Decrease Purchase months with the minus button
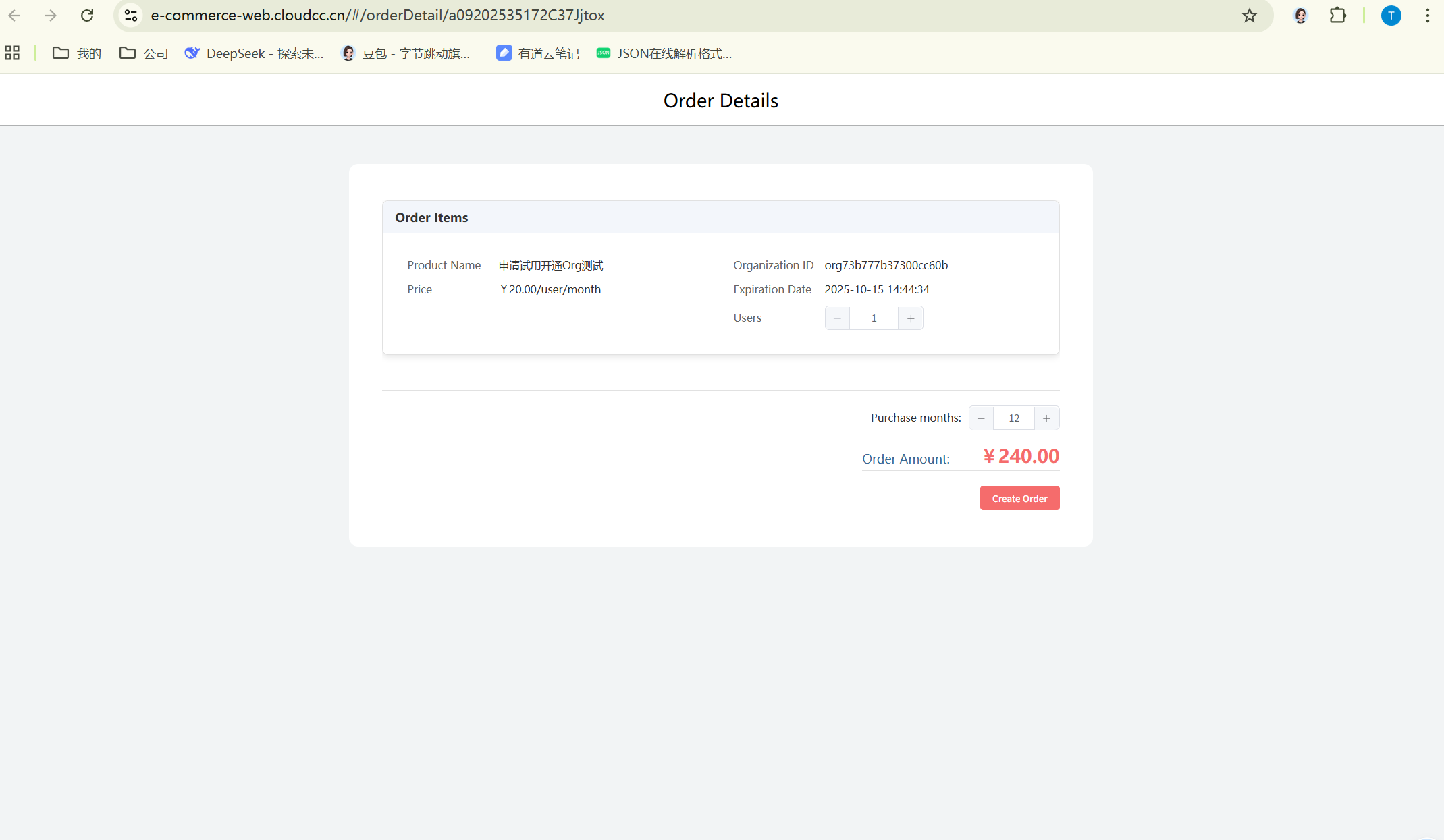The height and width of the screenshot is (840, 1444). (981, 418)
